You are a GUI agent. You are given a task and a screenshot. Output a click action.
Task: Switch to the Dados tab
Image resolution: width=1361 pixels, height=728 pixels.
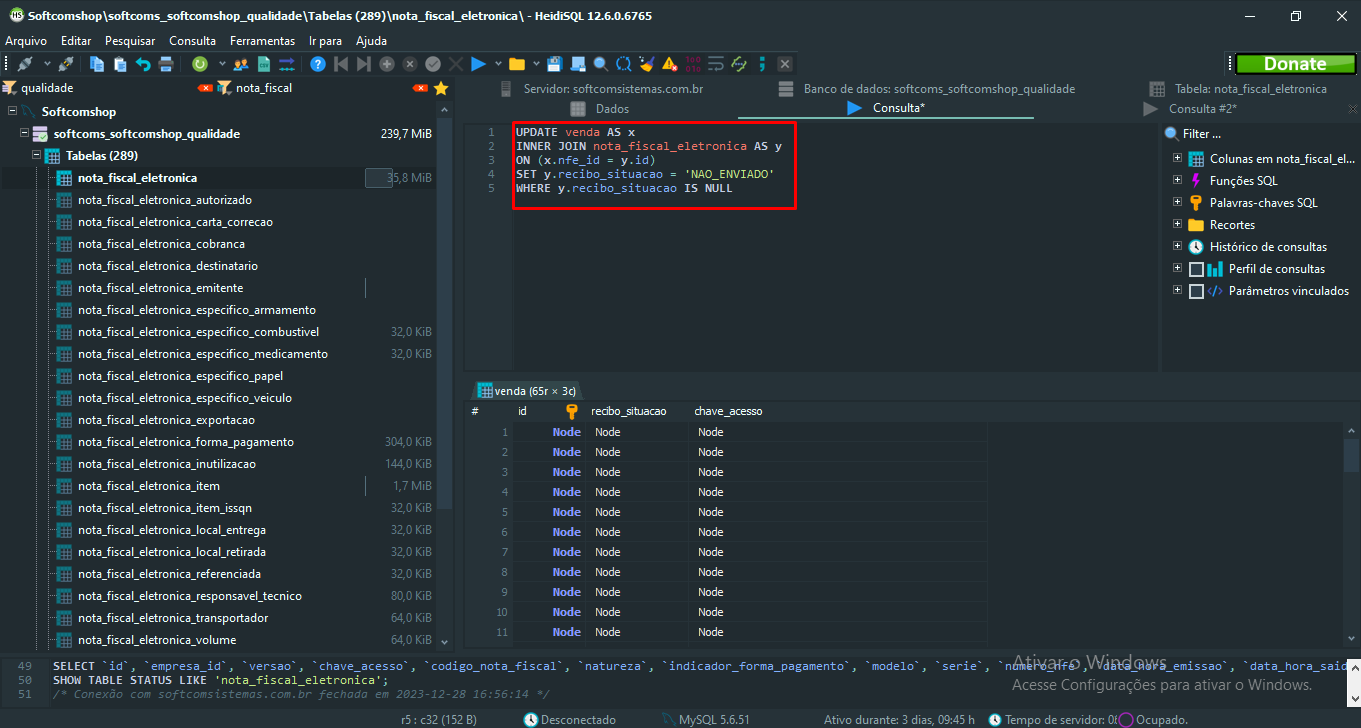coord(612,108)
